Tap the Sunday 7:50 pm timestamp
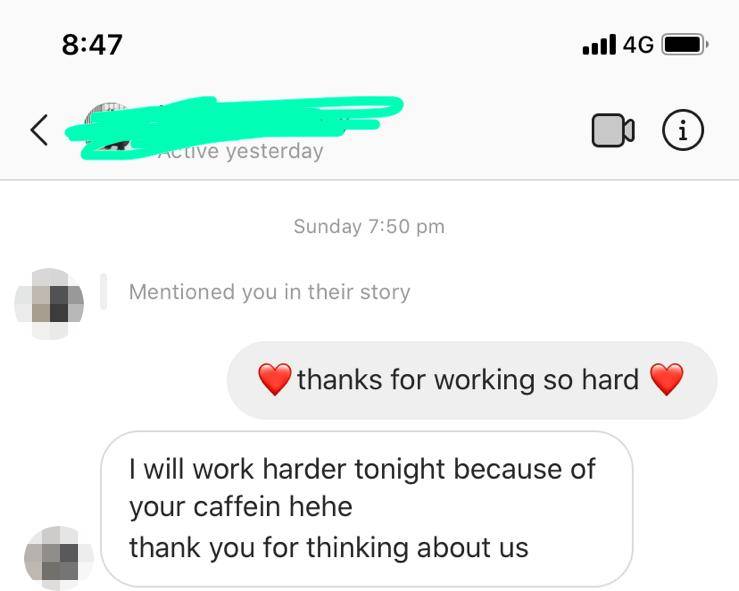Image resolution: width=739 pixels, height=591 pixels. tap(369, 226)
